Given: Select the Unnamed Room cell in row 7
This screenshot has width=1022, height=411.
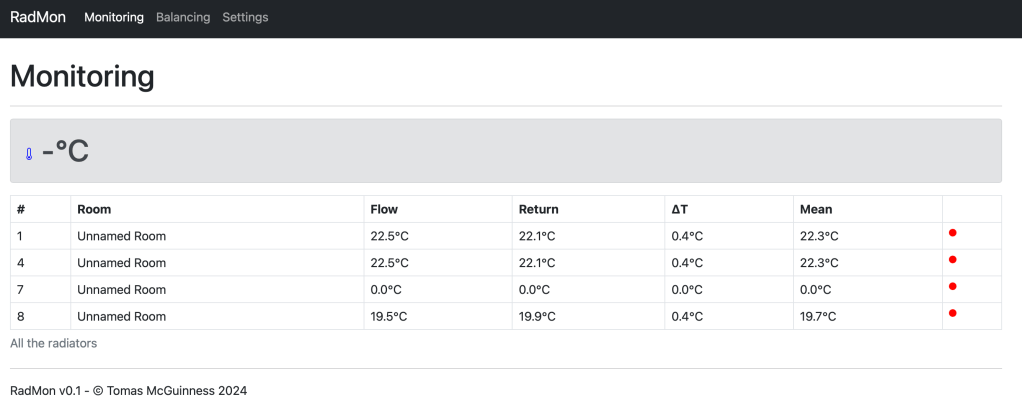Looking at the screenshot, I should point(121,290).
